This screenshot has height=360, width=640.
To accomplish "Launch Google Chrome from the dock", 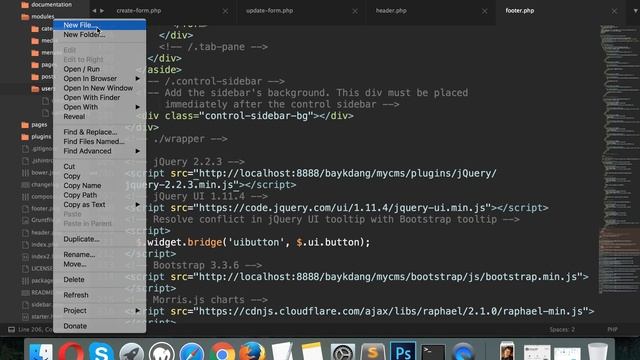I will pyautogui.click(x=222, y=352).
